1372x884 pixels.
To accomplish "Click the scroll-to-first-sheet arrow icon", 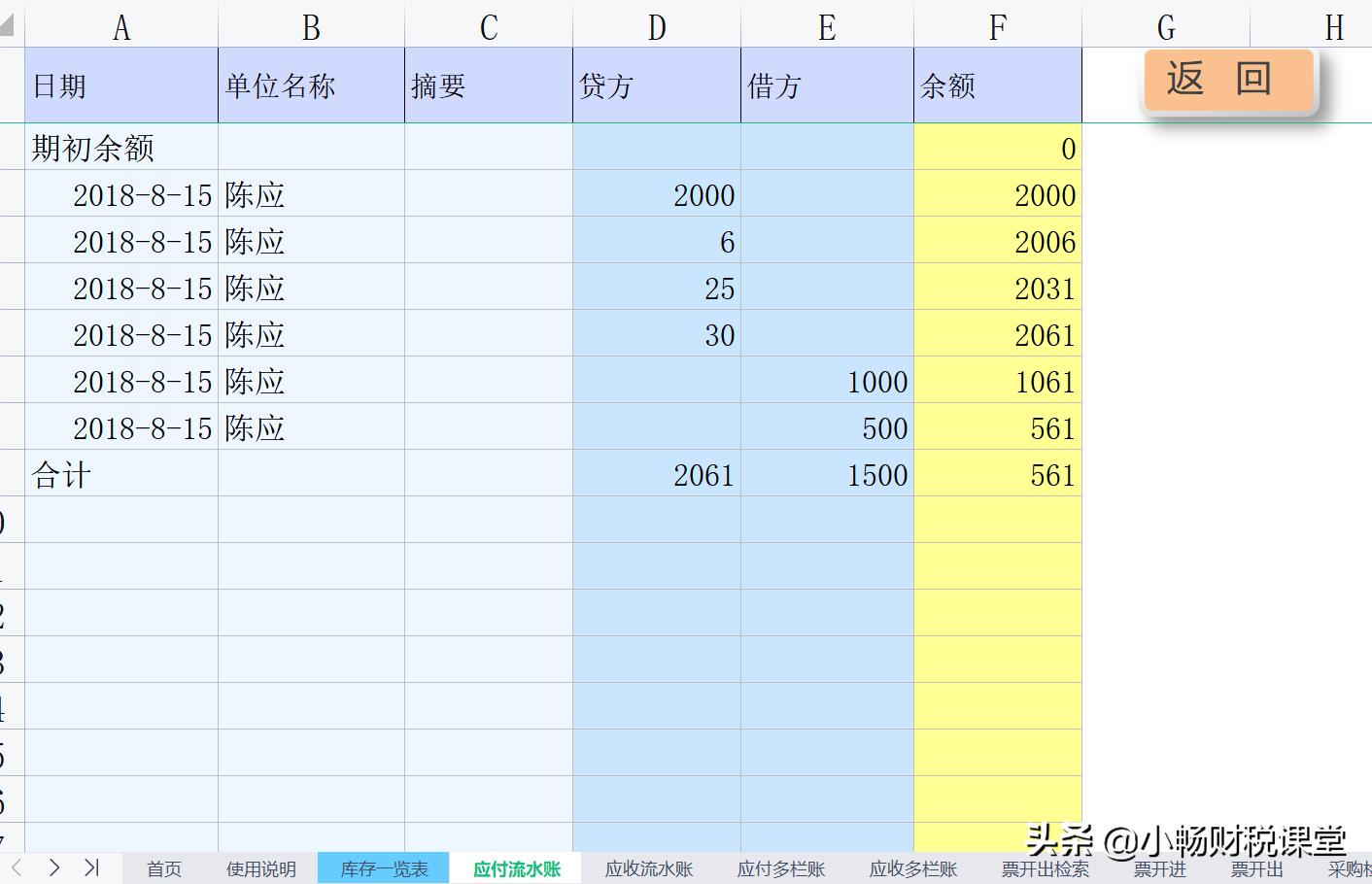I will pyautogui.click(x=17, y=869).
